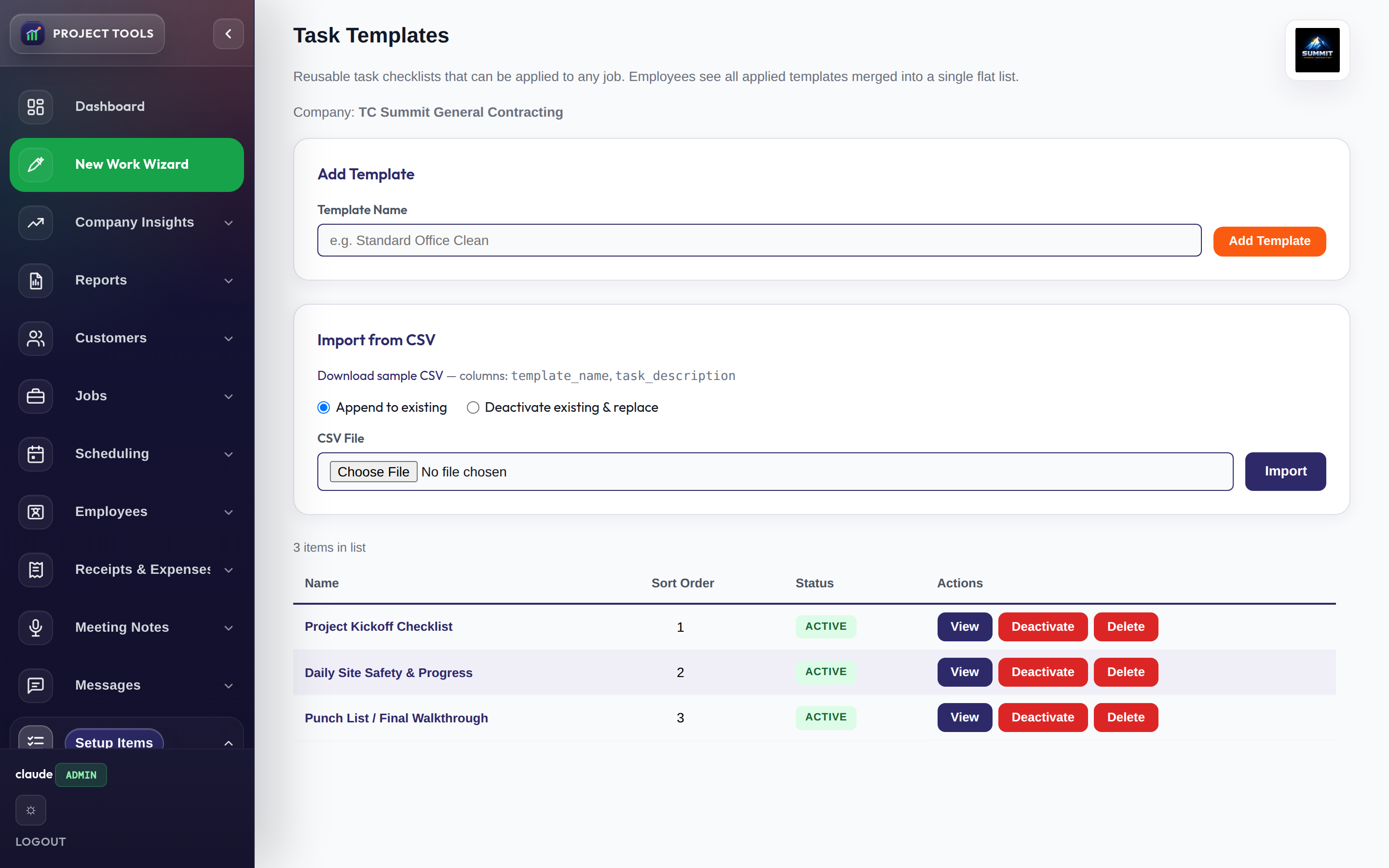Open the Setup Items menu label
The width and height of the screenshot is (1389, 868).
(x=114, y=742)
